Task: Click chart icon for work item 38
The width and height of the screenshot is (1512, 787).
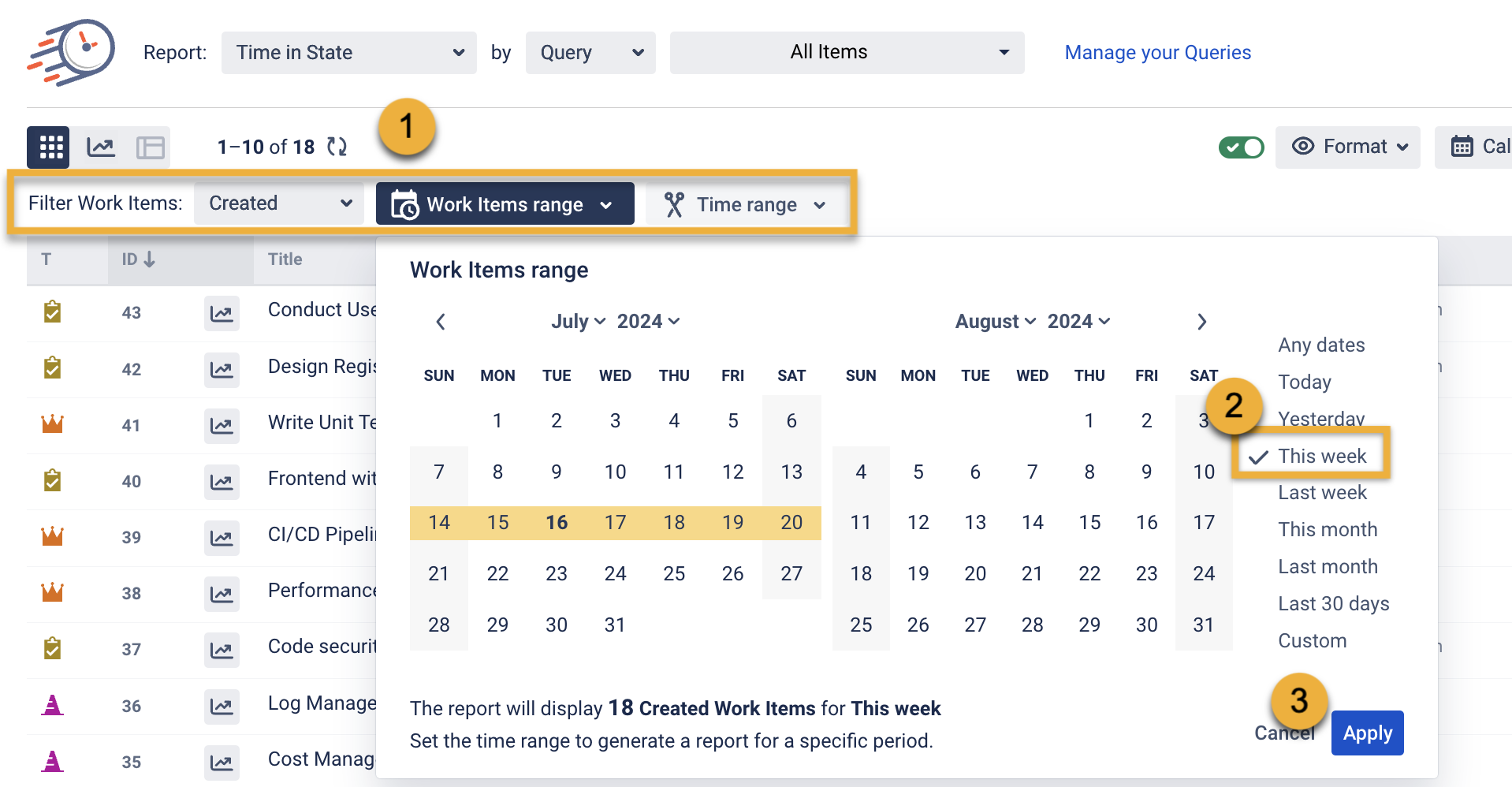Action: tap(222, 594)
